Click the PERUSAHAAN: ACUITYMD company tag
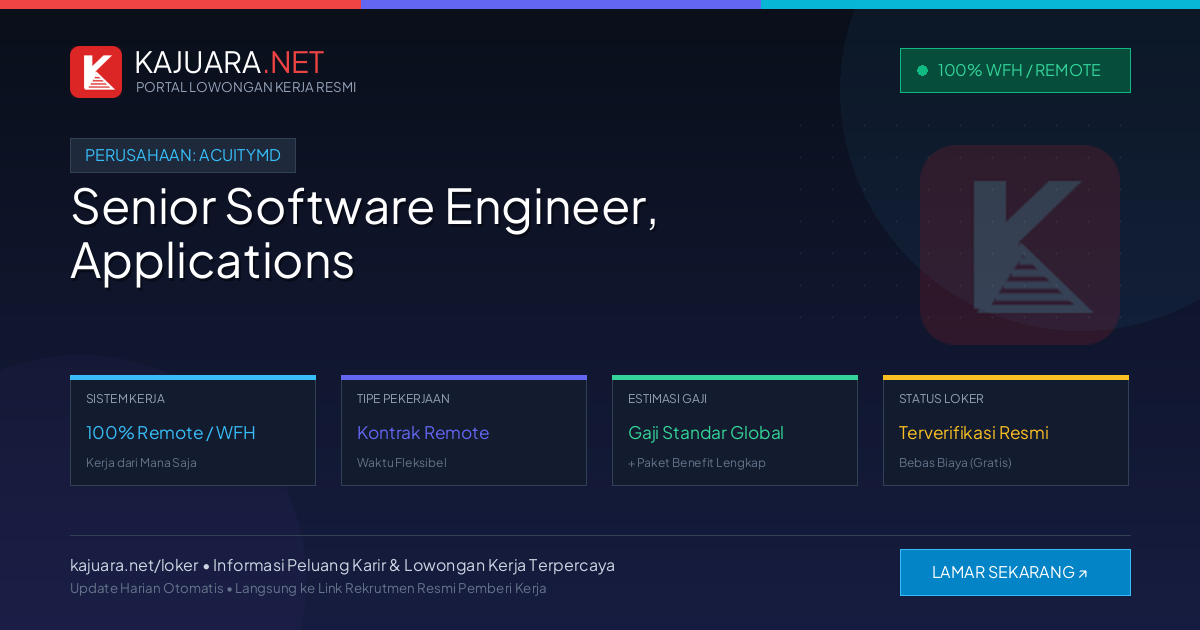Image resolution: width=1200 pixels, height=630 pixels. point(183,155)
